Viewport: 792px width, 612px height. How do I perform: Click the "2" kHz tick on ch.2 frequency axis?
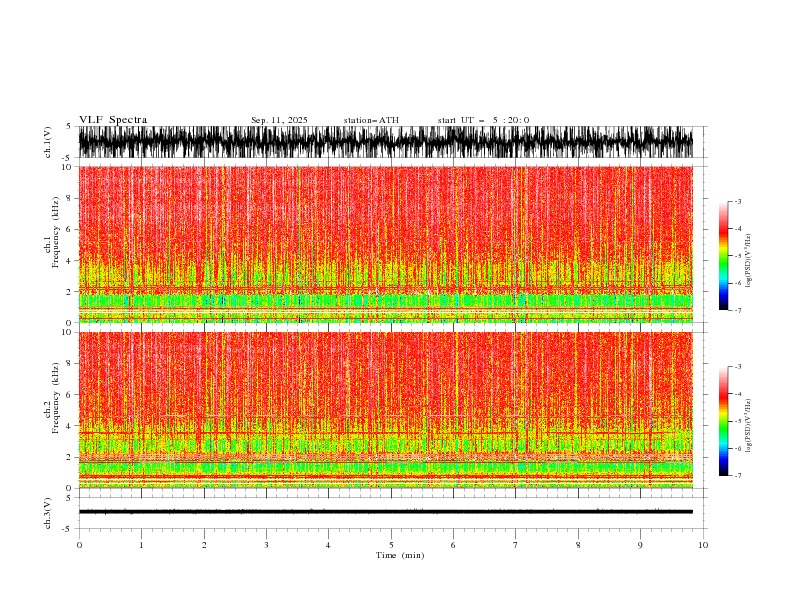(69, 457)
